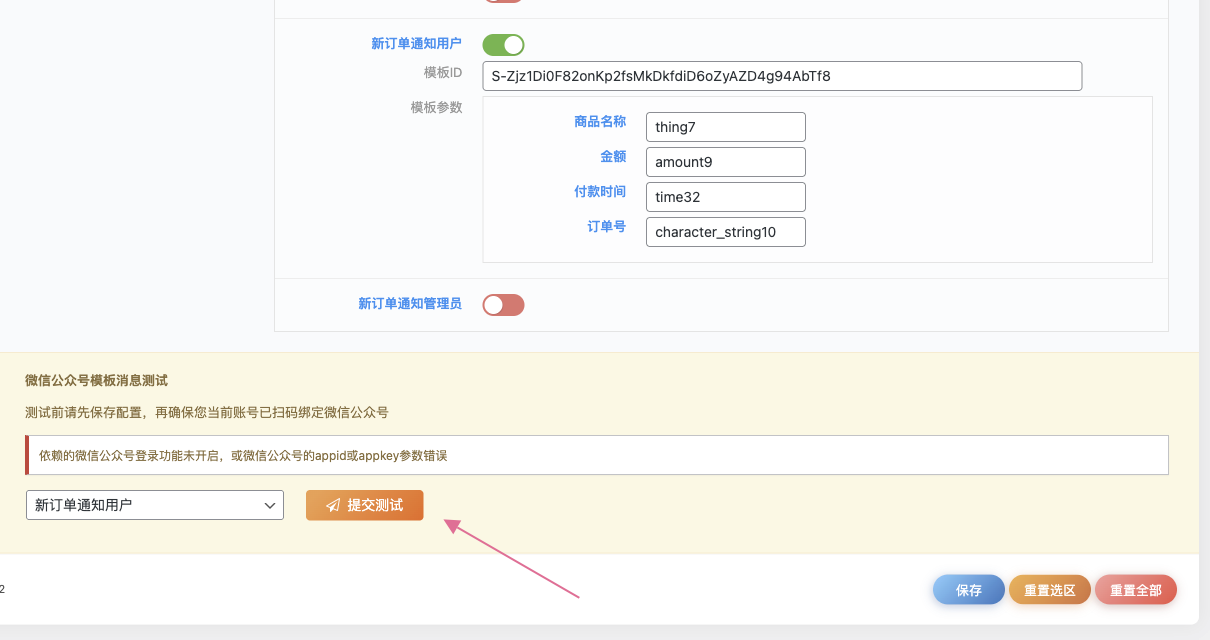Screen dimensions: 1210x640
Task: Click the 商品名称 parameter label
Action: click(599, 120)
